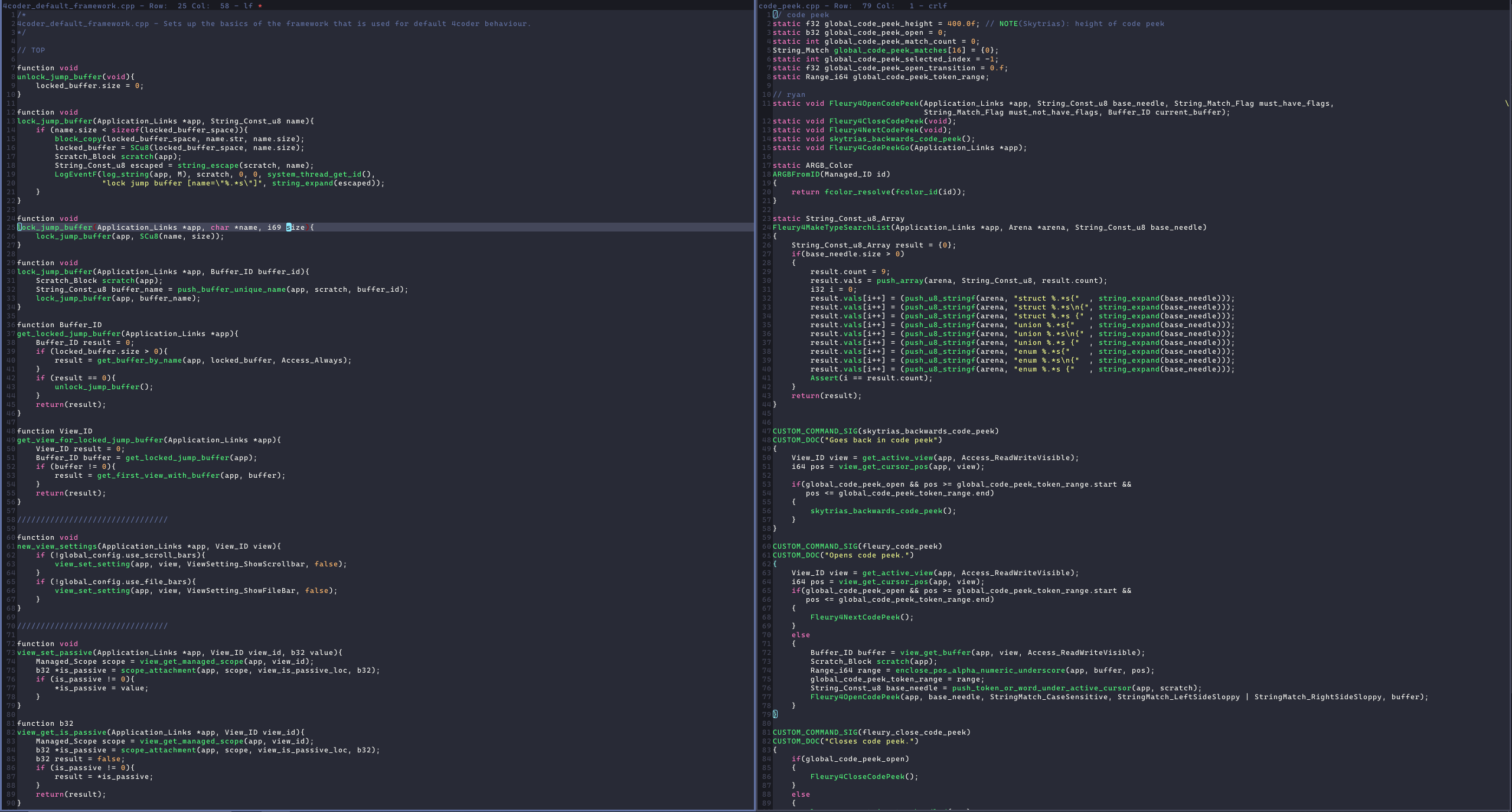
Task: Click 'get_view_for_locked_jump_buffer' definition
Action: (90, 440)
